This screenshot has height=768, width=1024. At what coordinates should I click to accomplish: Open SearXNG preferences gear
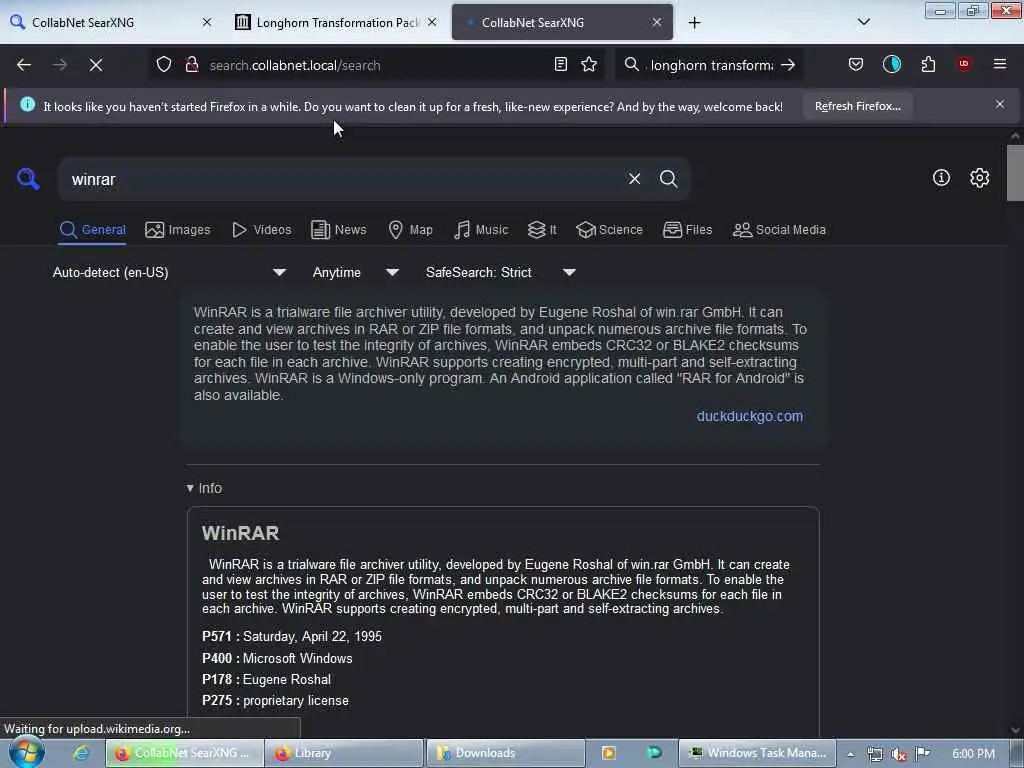pyautogui.click(x=979, y=178)
